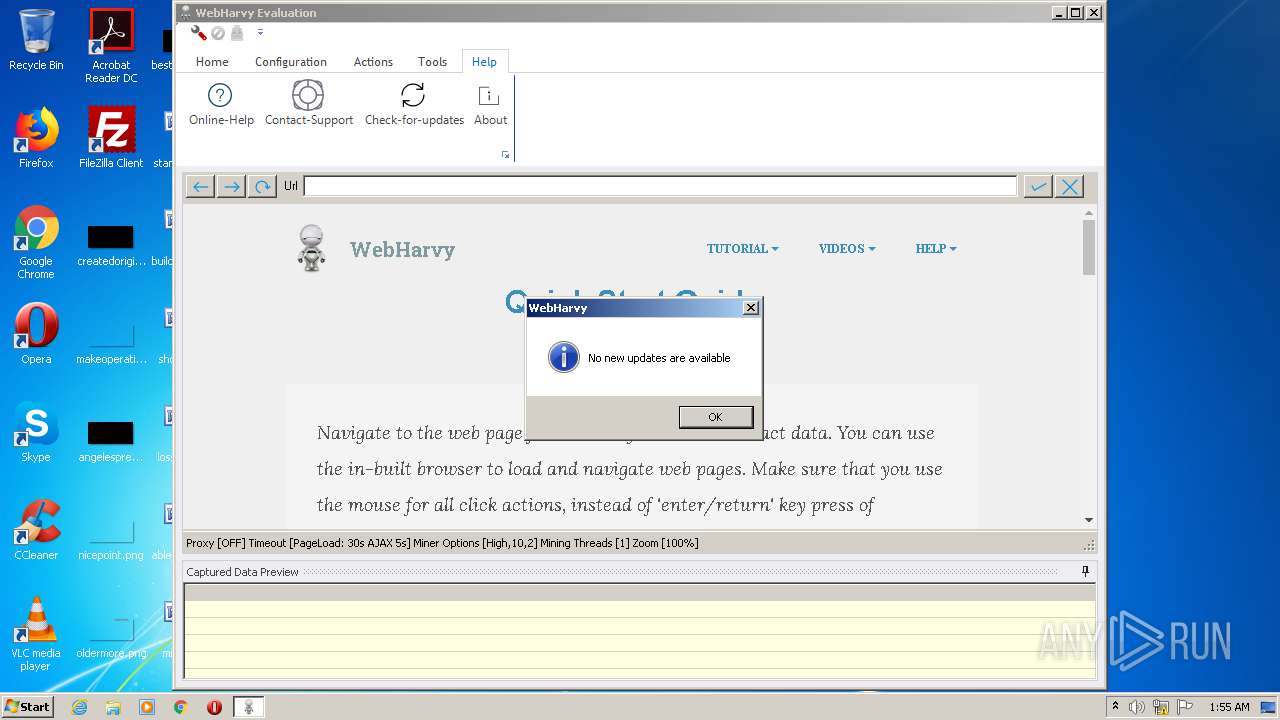Open the Windows Start menu

click(x=27, y=706)
